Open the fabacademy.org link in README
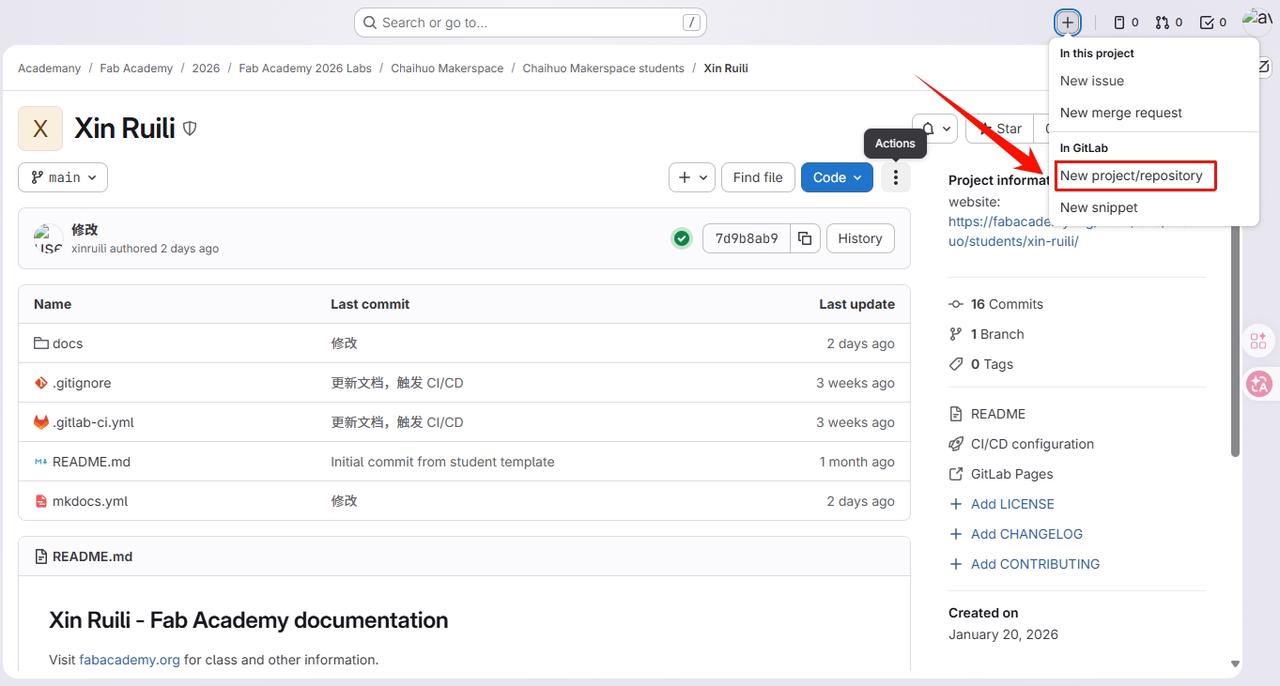Viewport: 1280px width, 686px height. click(x=130, y=660)
